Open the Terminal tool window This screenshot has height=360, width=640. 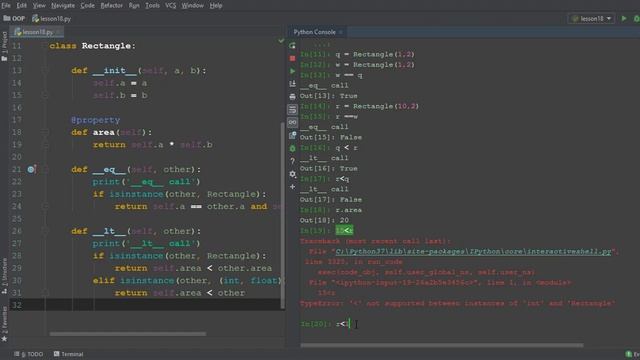(69, 354)
